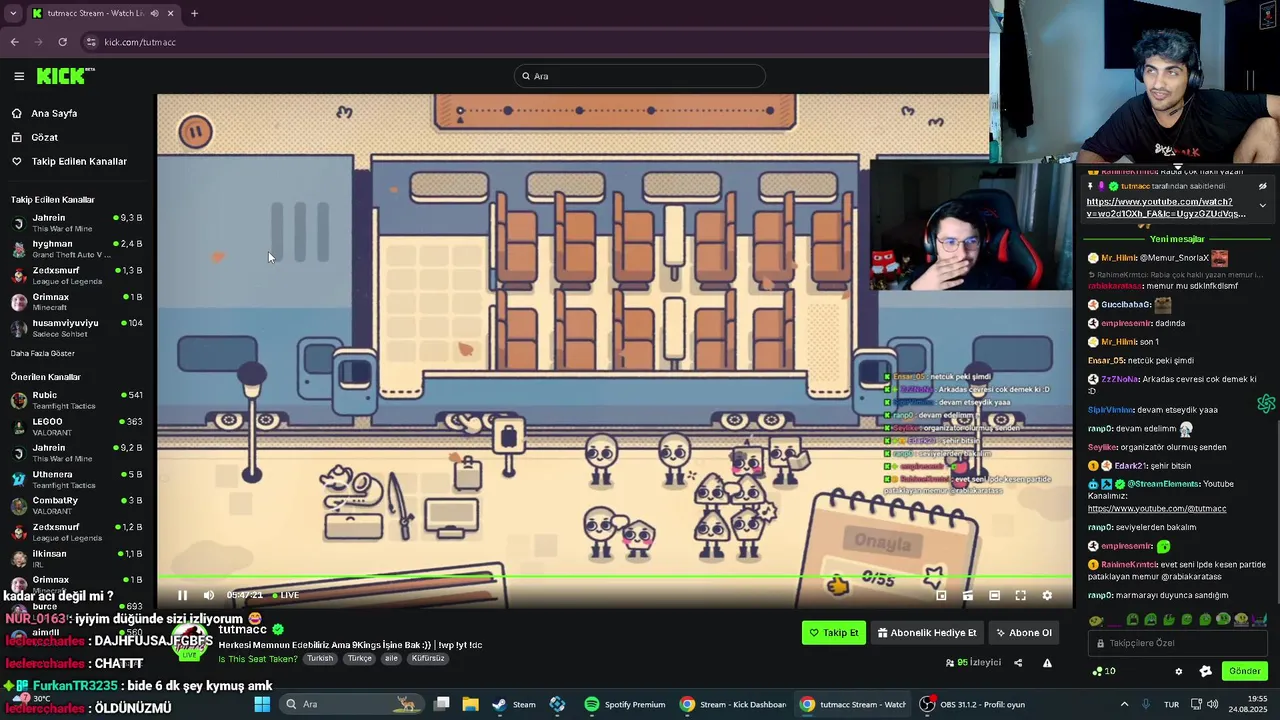Open husamviyuviyu Sadece Sohbet channel
Image resolution: width=1280 pixels, height=720 pixels.
(77, 328)
